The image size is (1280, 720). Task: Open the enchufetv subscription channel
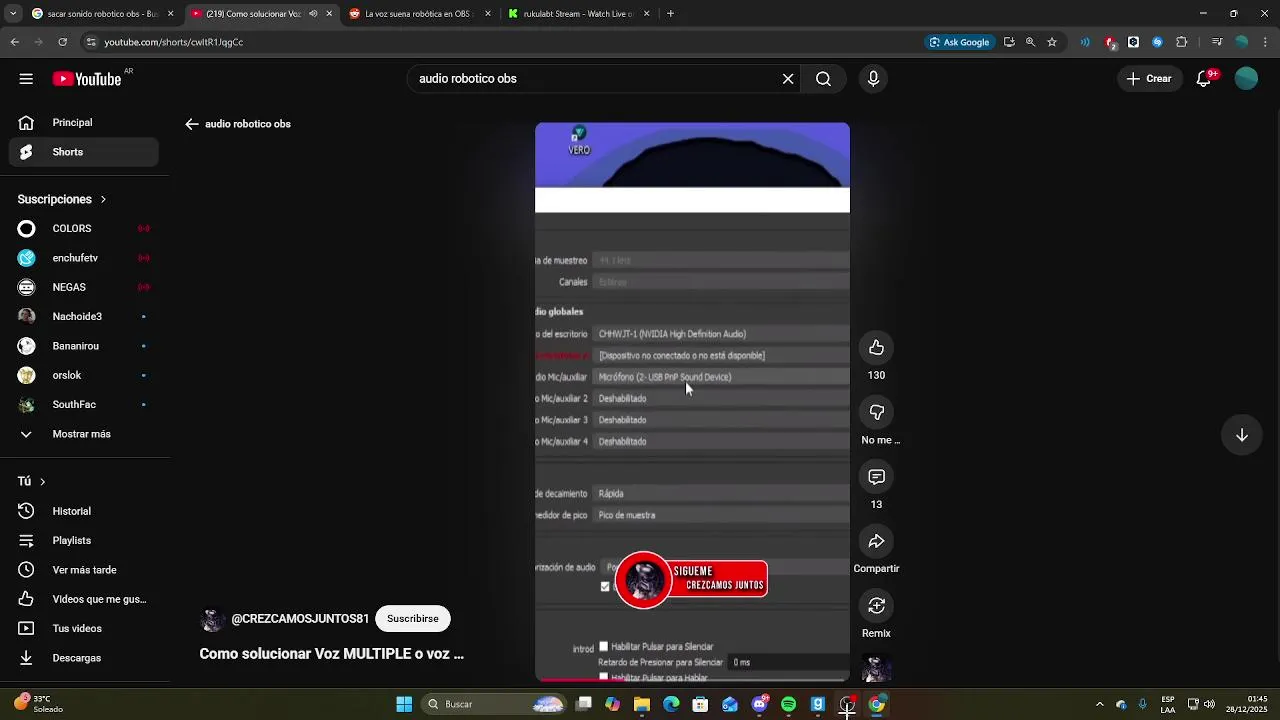84,258
